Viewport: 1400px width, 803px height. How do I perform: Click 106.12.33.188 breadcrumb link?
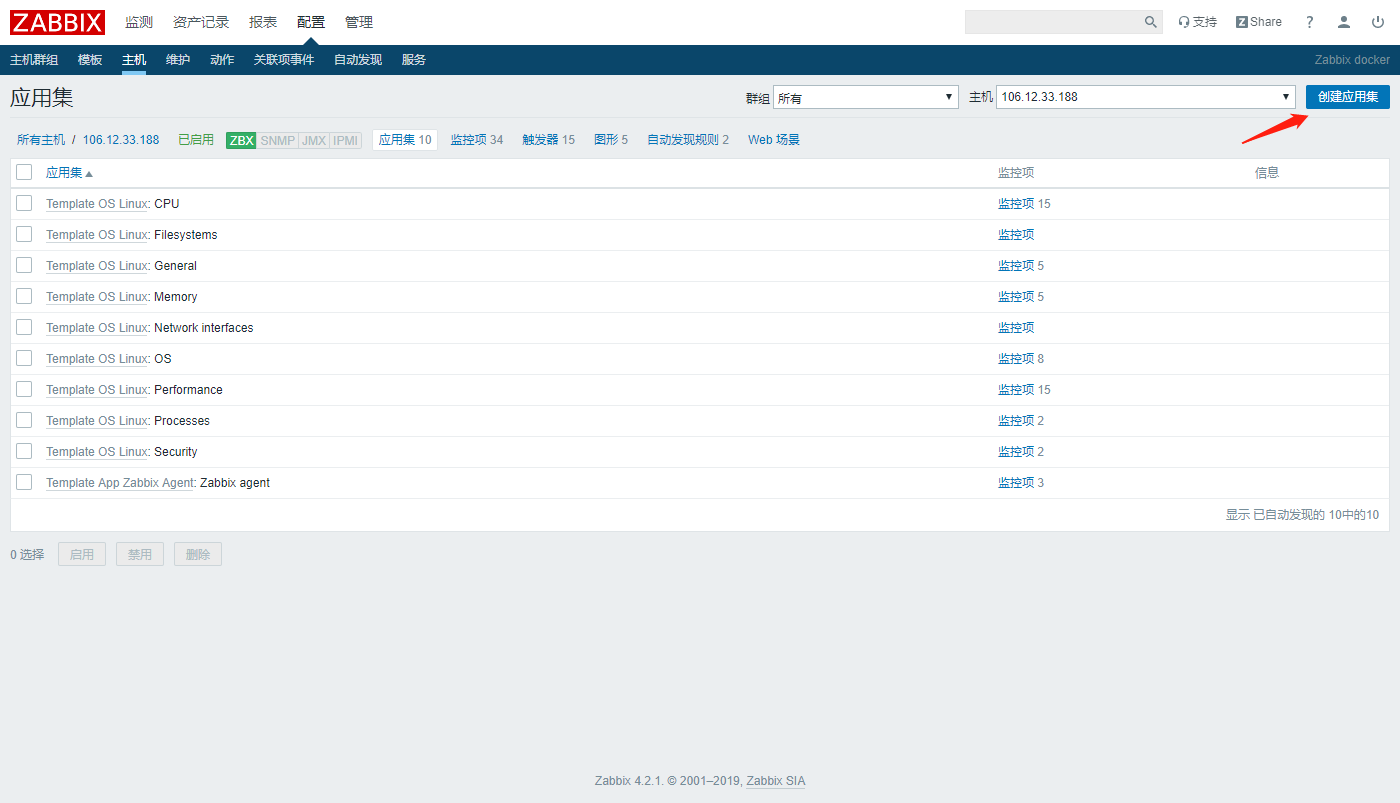click(x=121, y=140)
